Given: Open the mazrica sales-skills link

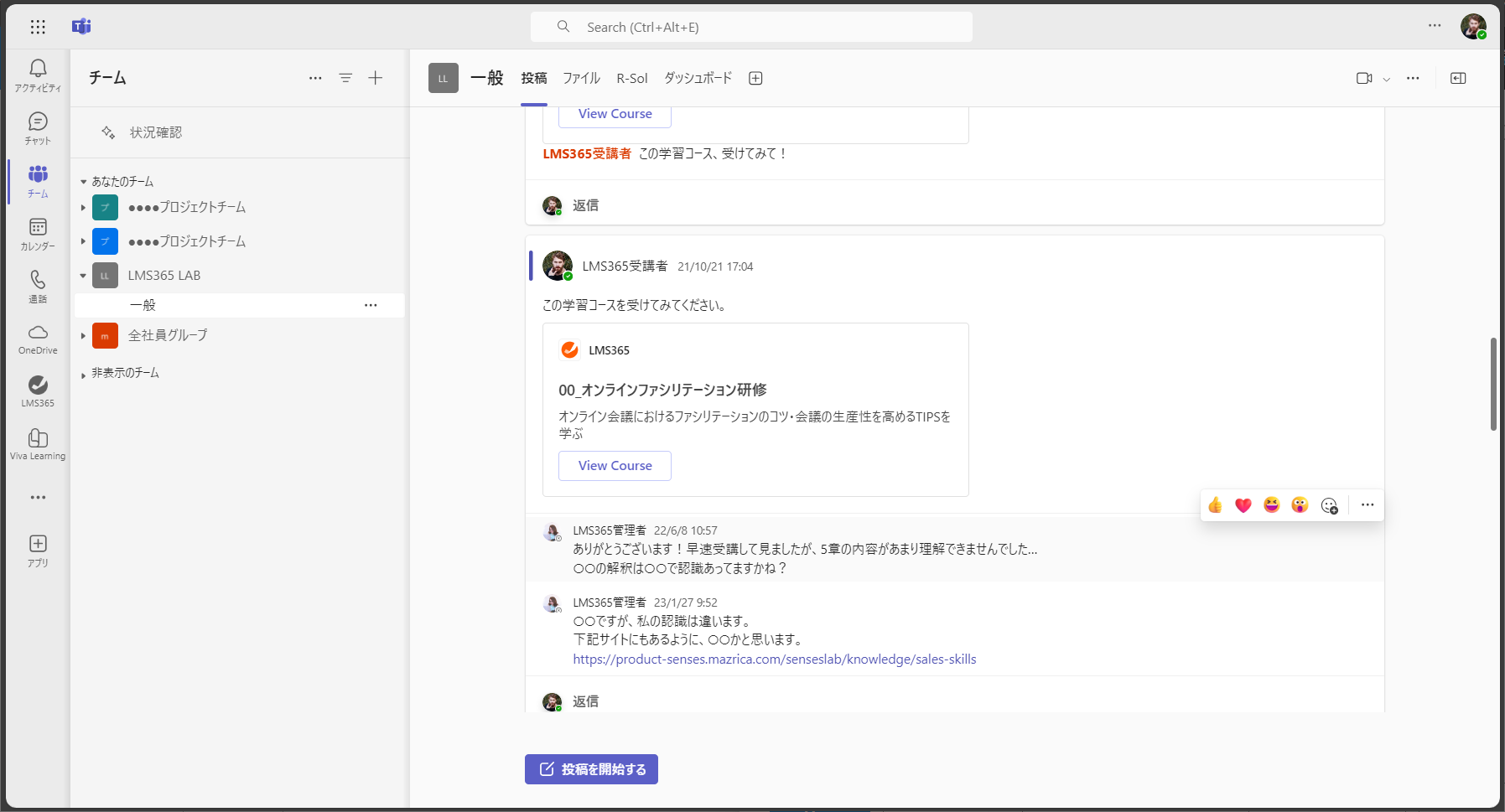Looking at the screenshot, I should pos(775,659).
